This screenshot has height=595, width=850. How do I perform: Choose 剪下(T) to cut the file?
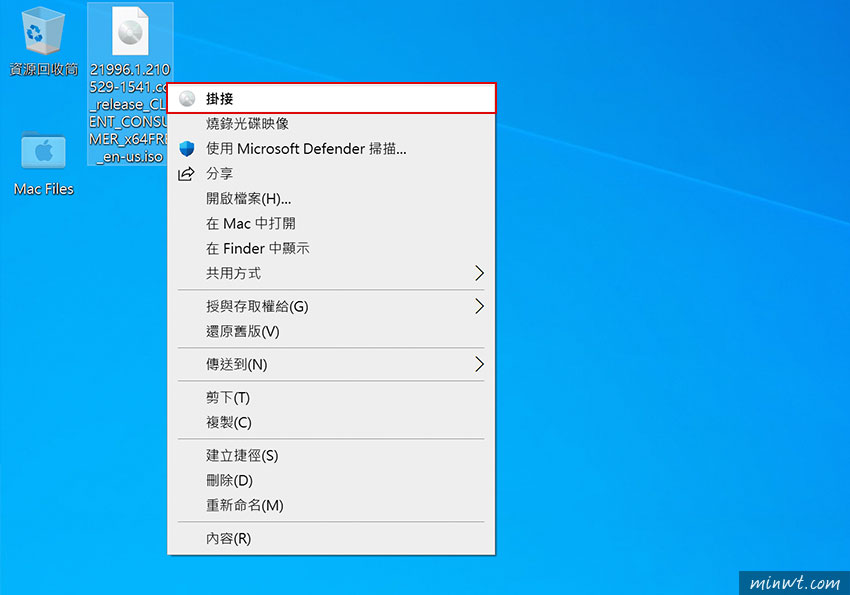[x=331, y=397]
